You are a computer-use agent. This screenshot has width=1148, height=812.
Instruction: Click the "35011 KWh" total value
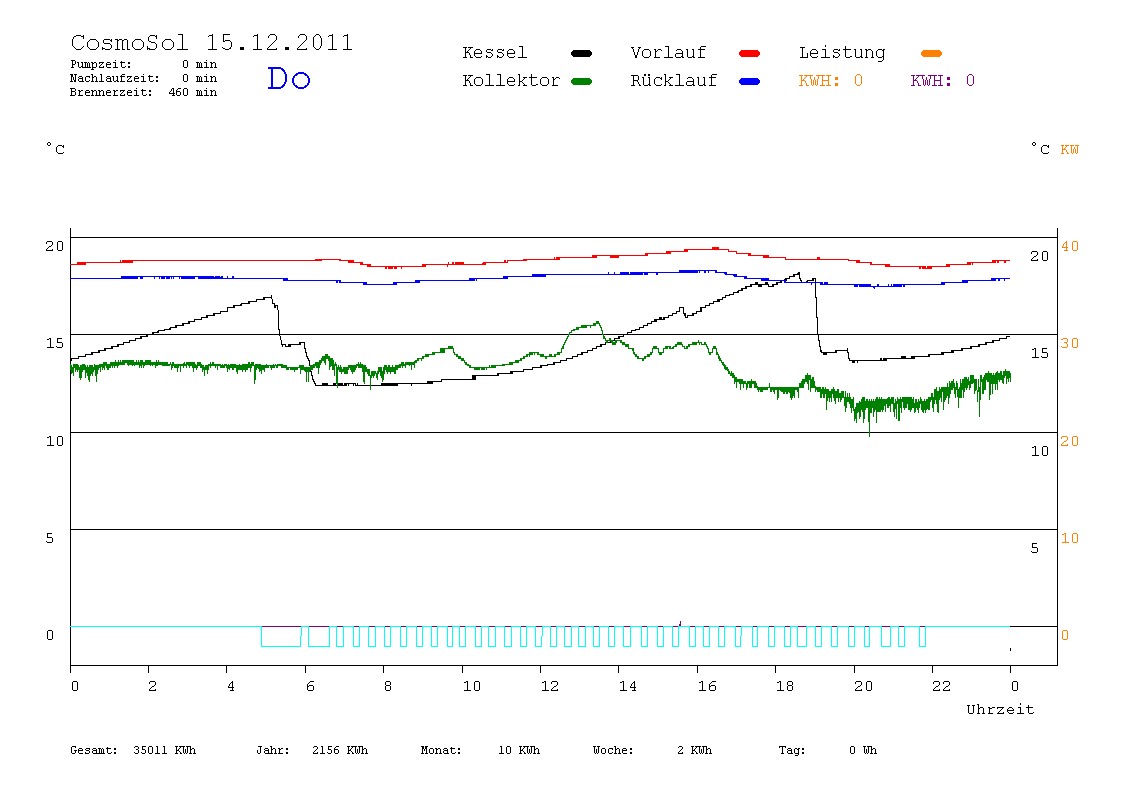click(165, 750)
